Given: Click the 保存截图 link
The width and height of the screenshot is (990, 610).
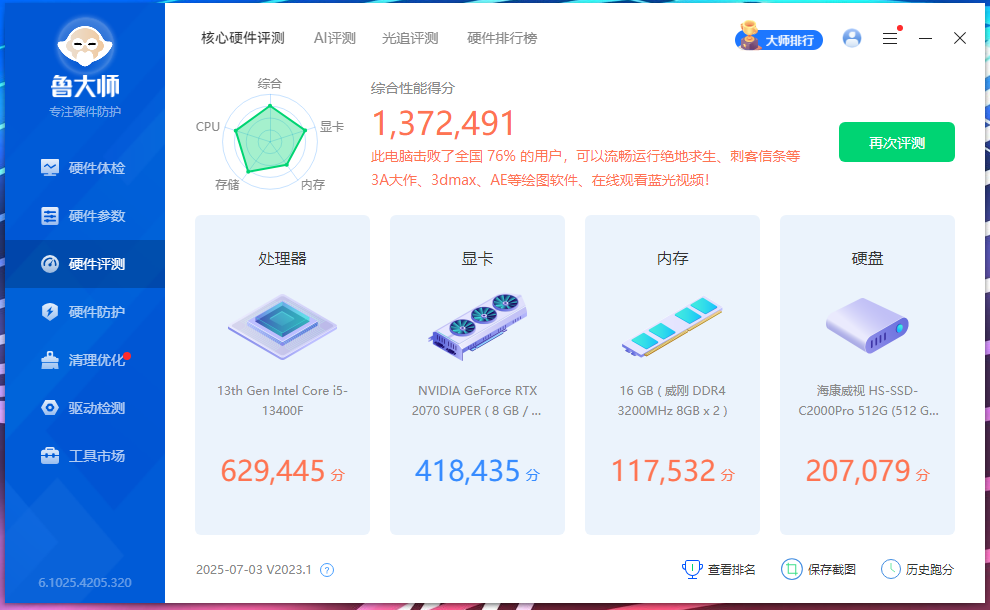Looking at the screenshot, I should click(819, 570).
